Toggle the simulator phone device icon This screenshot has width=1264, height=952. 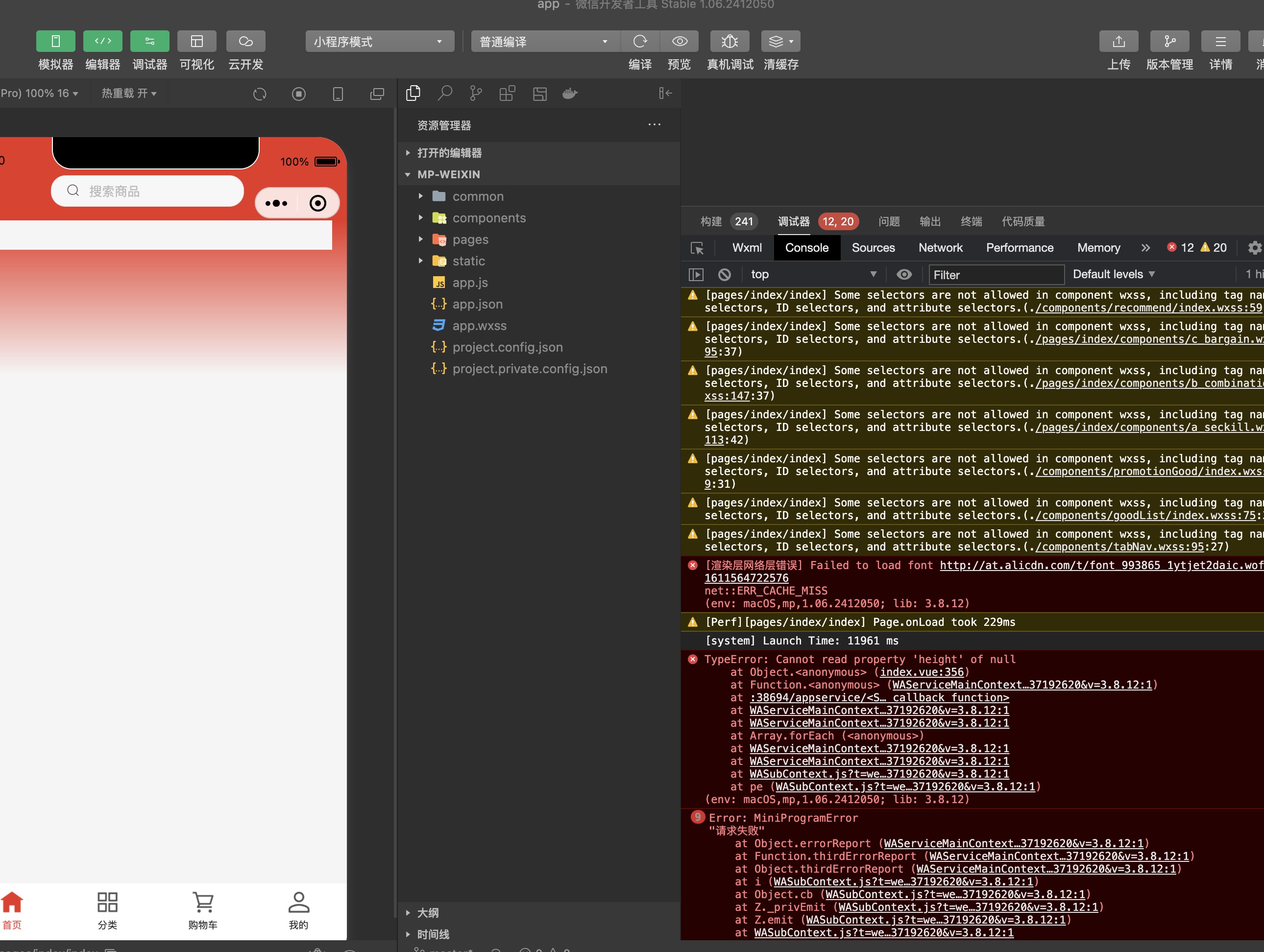(338, 94)
